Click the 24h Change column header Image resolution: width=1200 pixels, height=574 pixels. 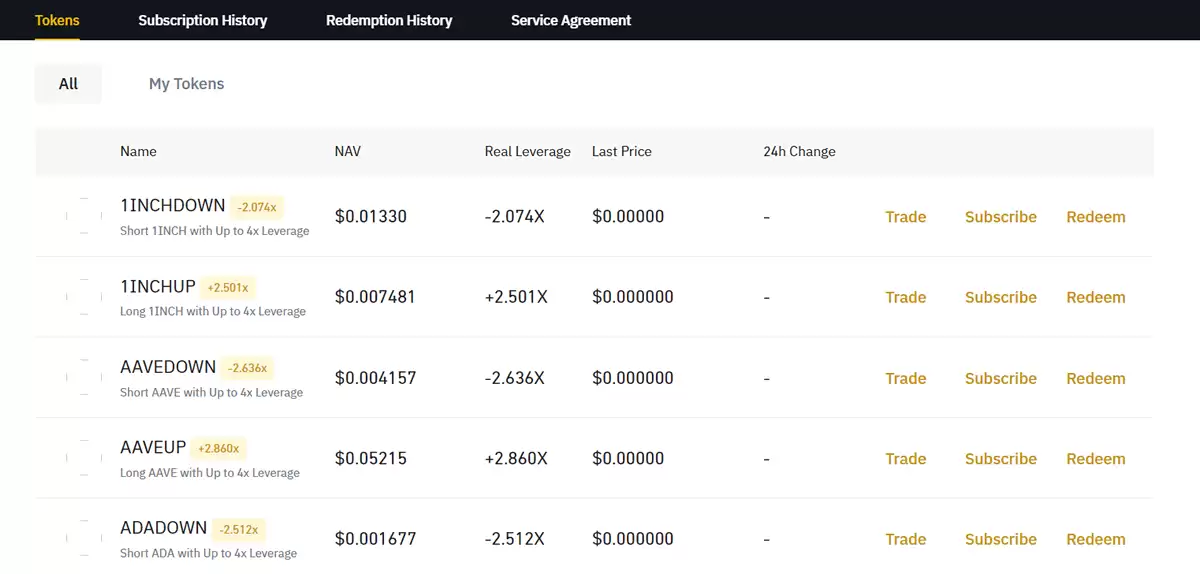(x=799, y=152)
